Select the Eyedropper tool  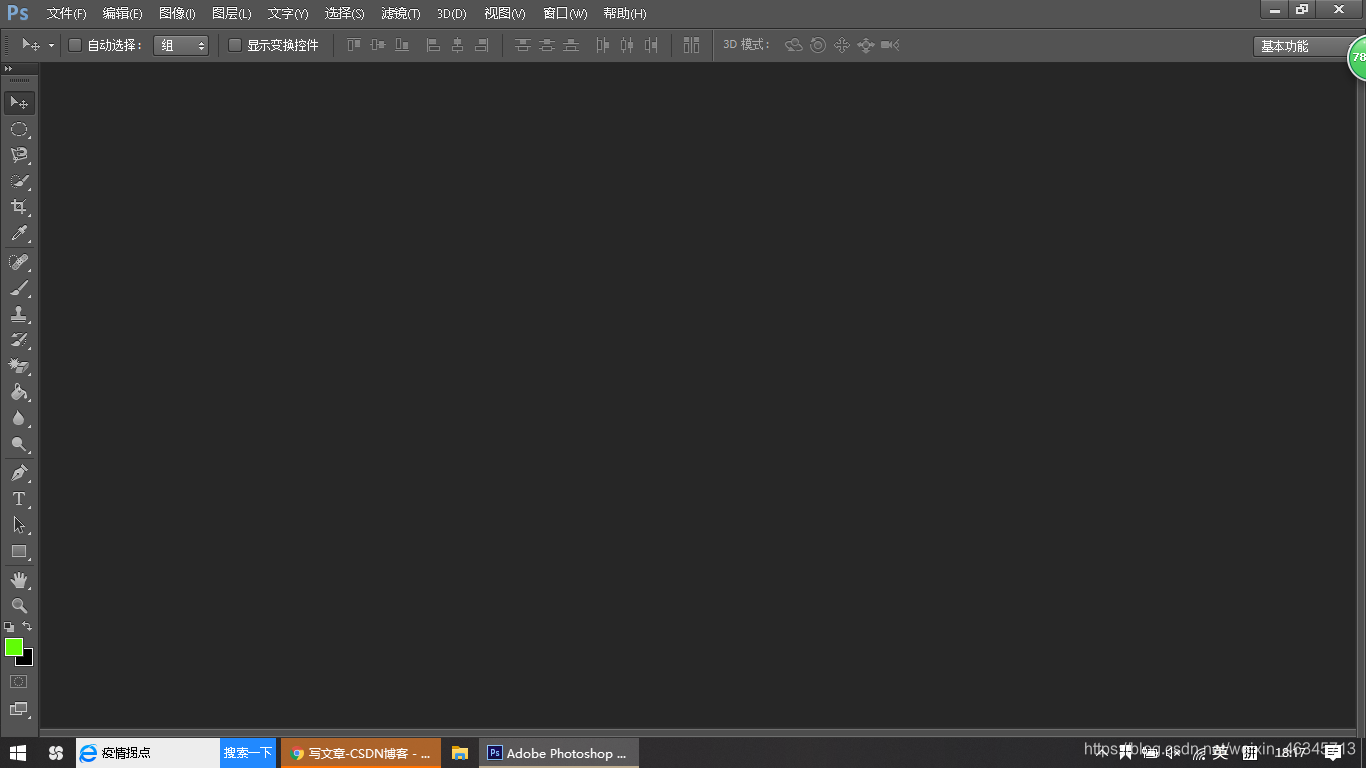pos(19,234)
